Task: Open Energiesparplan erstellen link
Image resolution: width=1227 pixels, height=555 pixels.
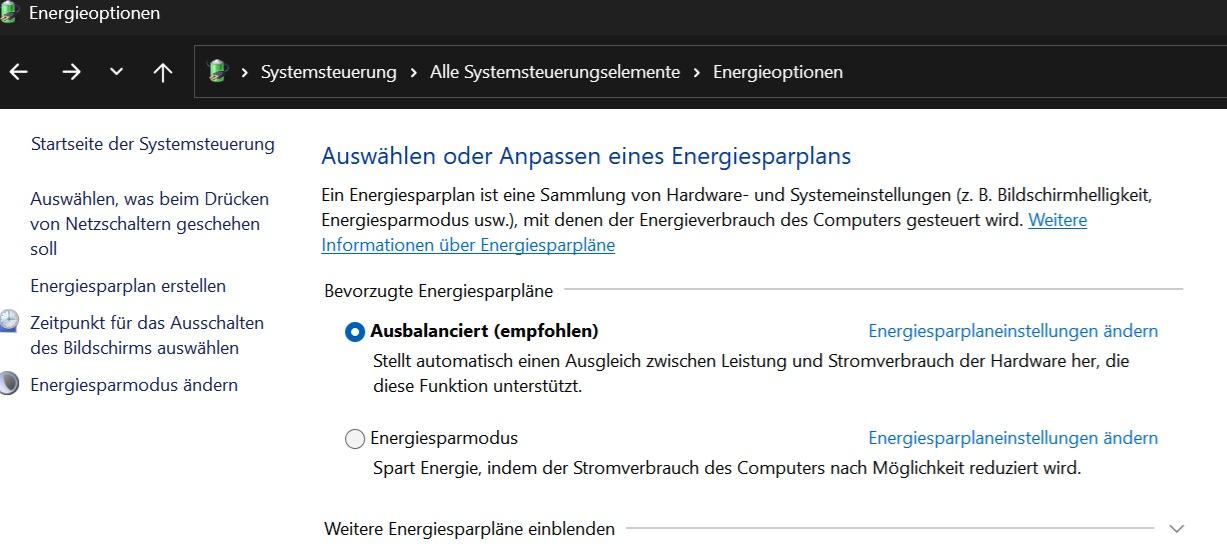Action: pyautogui.click(x=128, y=286)
